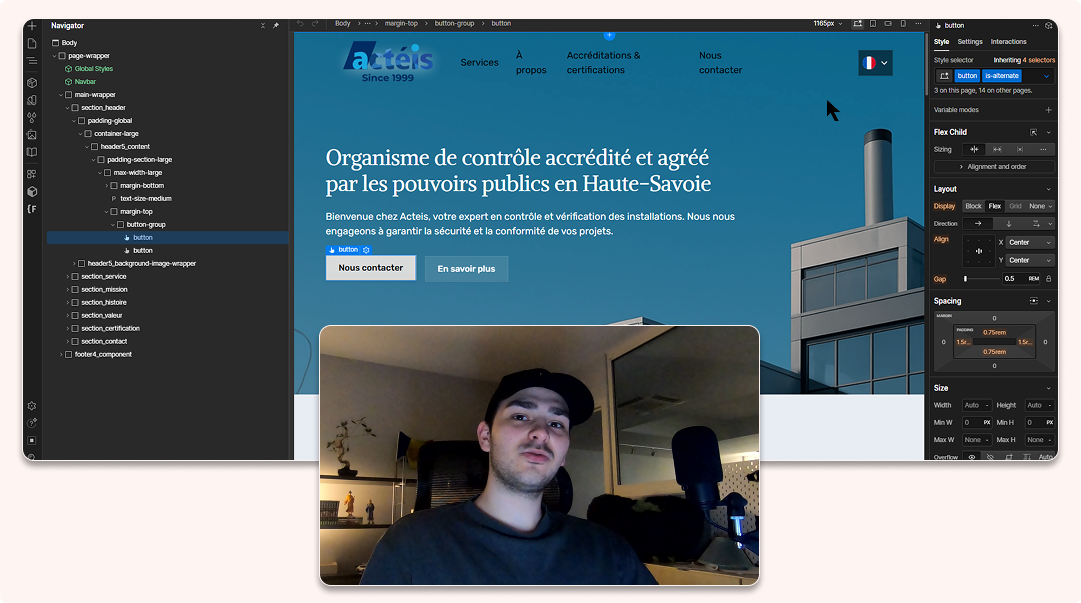Click the undo arrow in top bar
1081x603 pixels.
(300, 23)
